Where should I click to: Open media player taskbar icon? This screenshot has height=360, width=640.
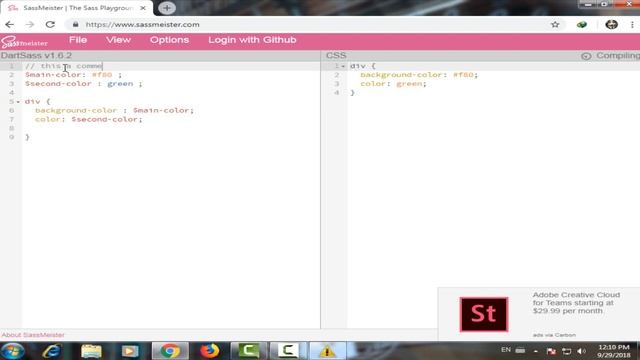tap(130, 351)
